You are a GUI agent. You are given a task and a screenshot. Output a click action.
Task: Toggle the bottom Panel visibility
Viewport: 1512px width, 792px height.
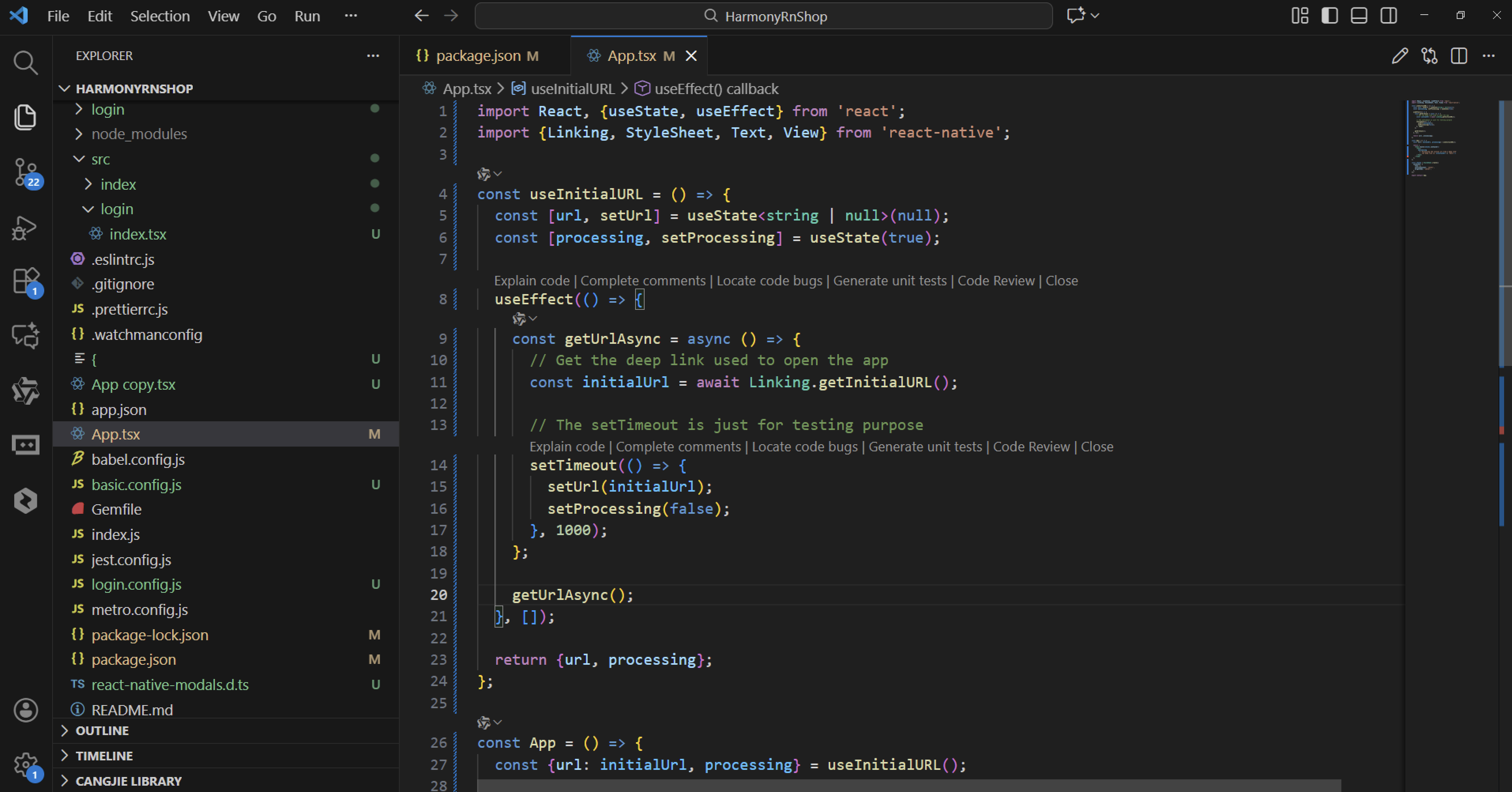pyautogui.click(x=1359, y=16)
